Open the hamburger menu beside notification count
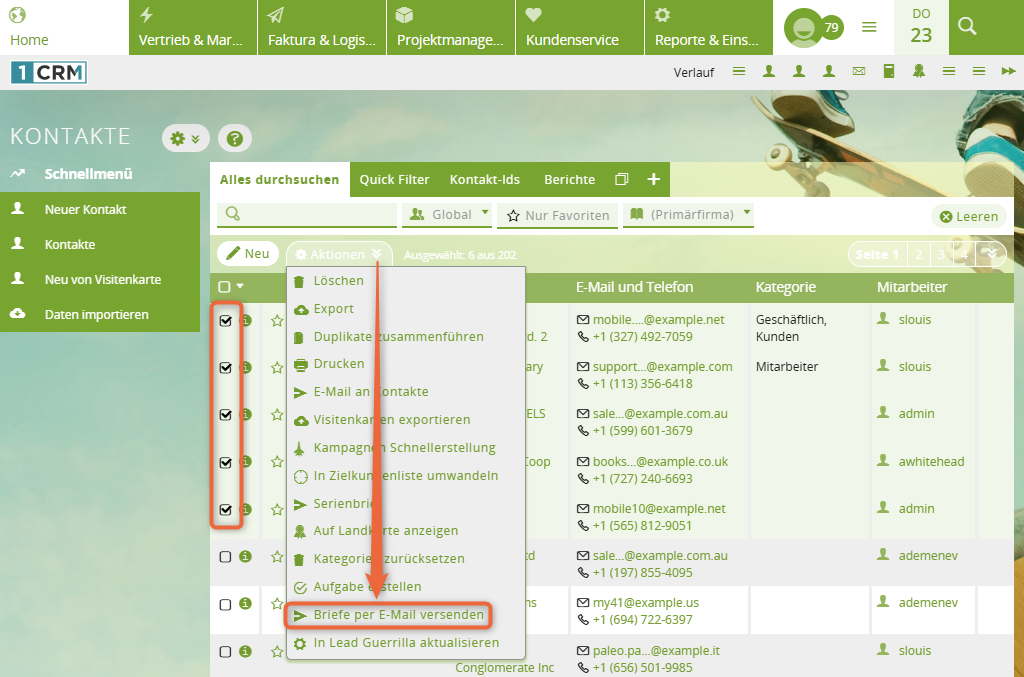The width and height of the screenshot is (1024, 677). coord(869,27)
